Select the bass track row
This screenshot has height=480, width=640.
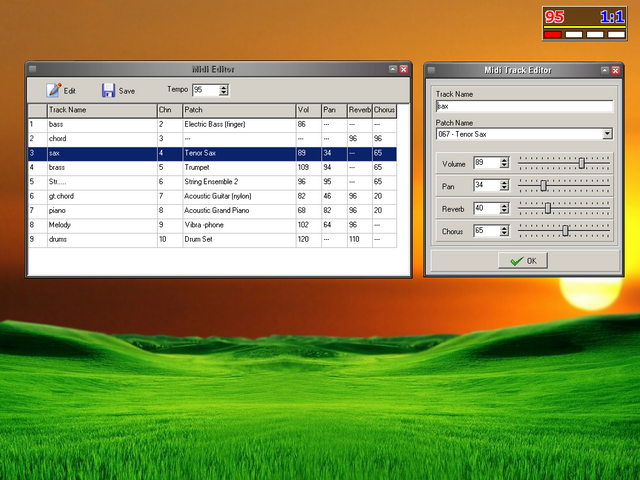point(212,124)
